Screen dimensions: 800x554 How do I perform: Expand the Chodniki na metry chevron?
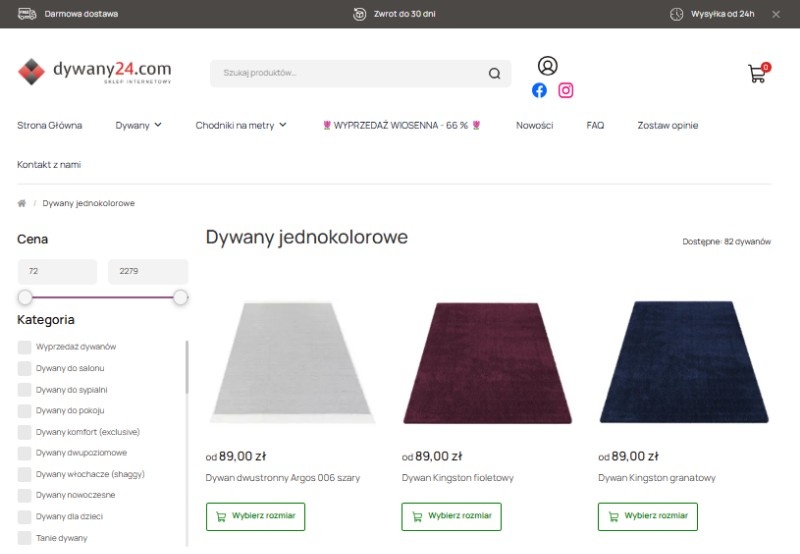pos(283,125)
